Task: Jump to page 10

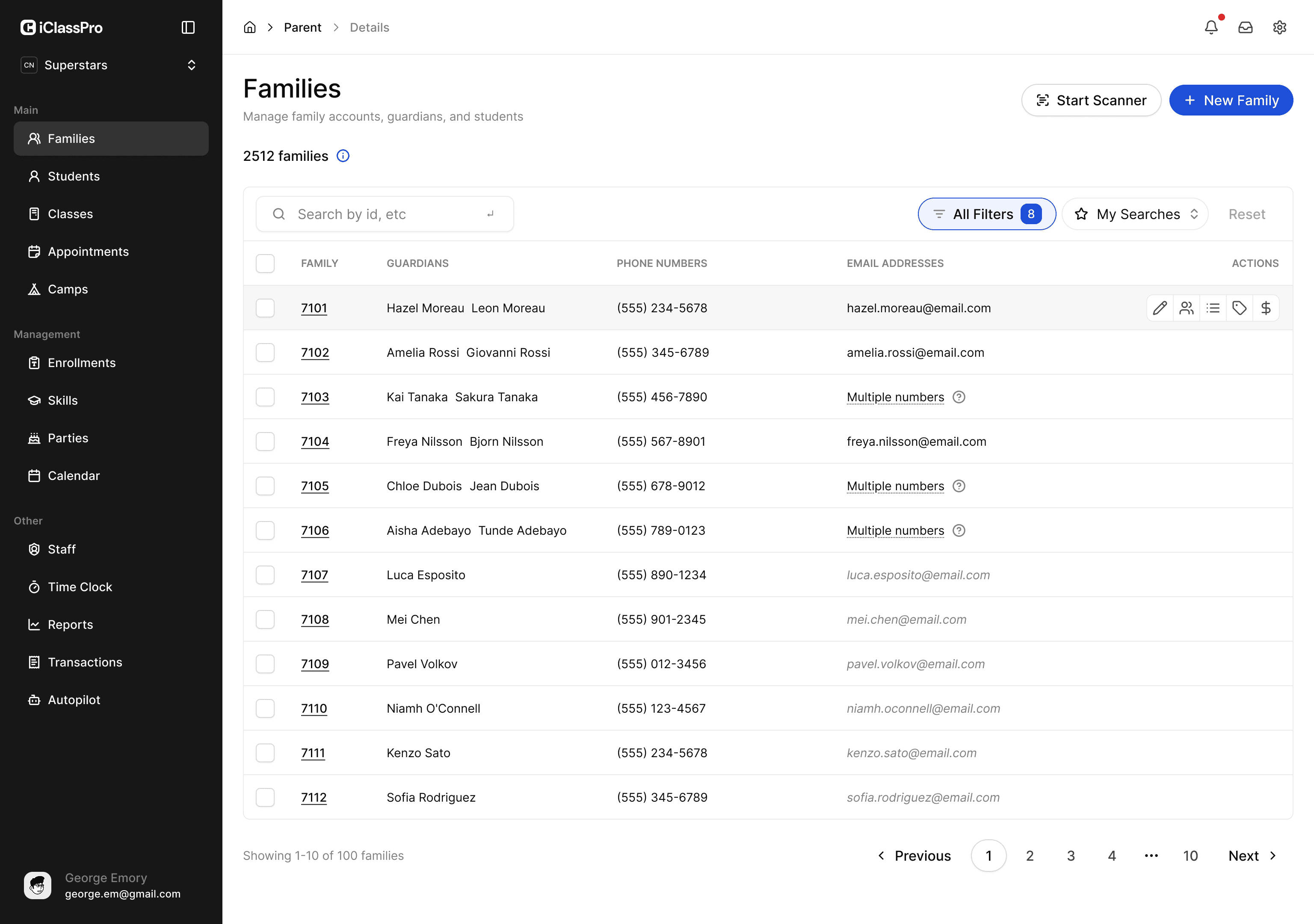Action: tap(1190, 856)
